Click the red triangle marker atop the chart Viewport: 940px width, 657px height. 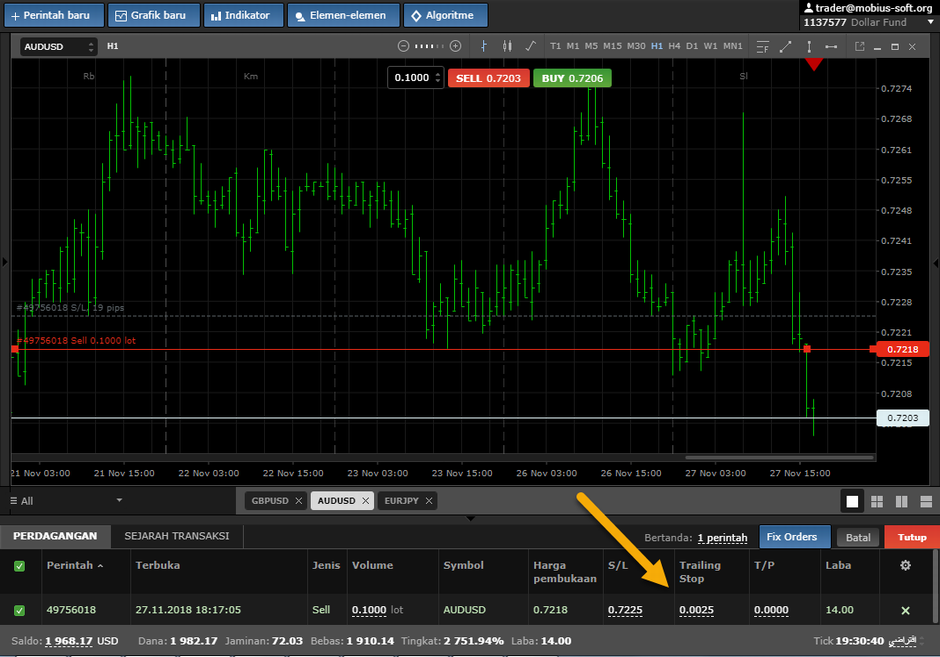click(814, 64)
